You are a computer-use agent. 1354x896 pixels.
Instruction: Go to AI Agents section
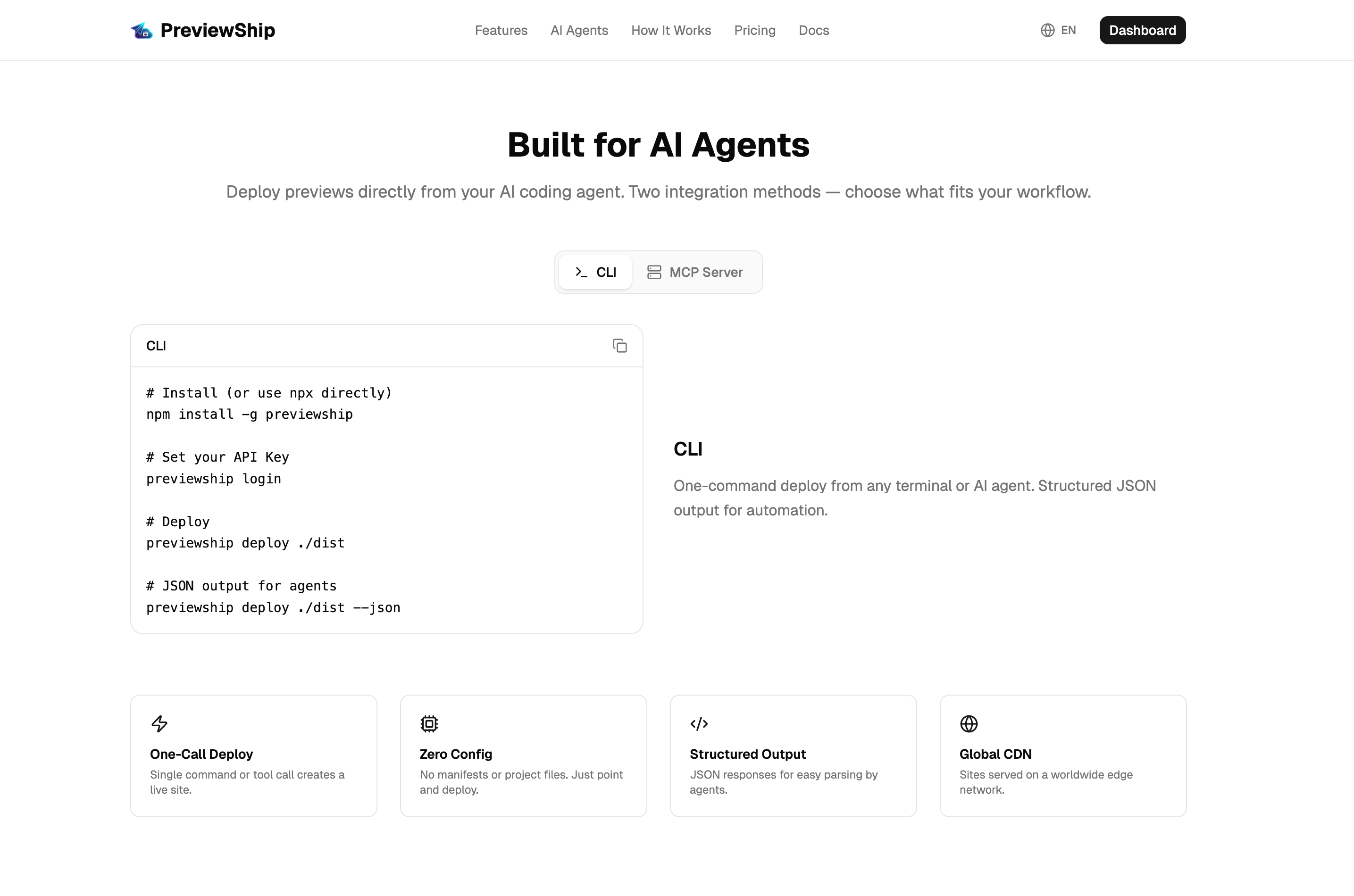click(579, 30)
